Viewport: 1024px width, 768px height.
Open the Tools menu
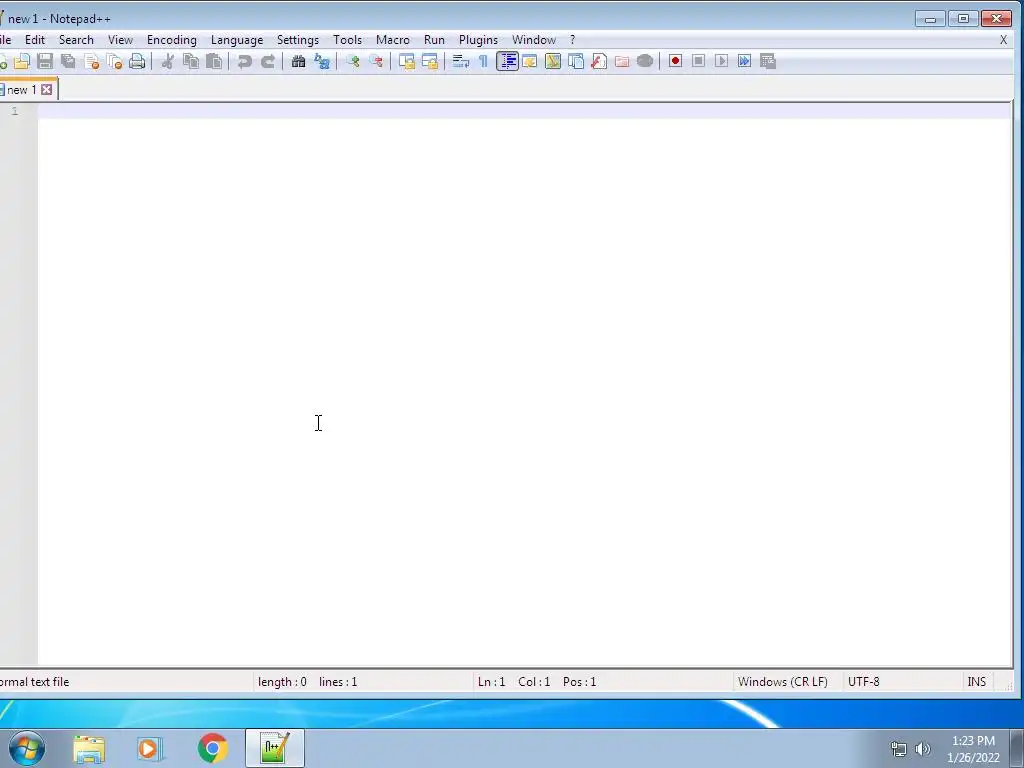tap(347, 40)
